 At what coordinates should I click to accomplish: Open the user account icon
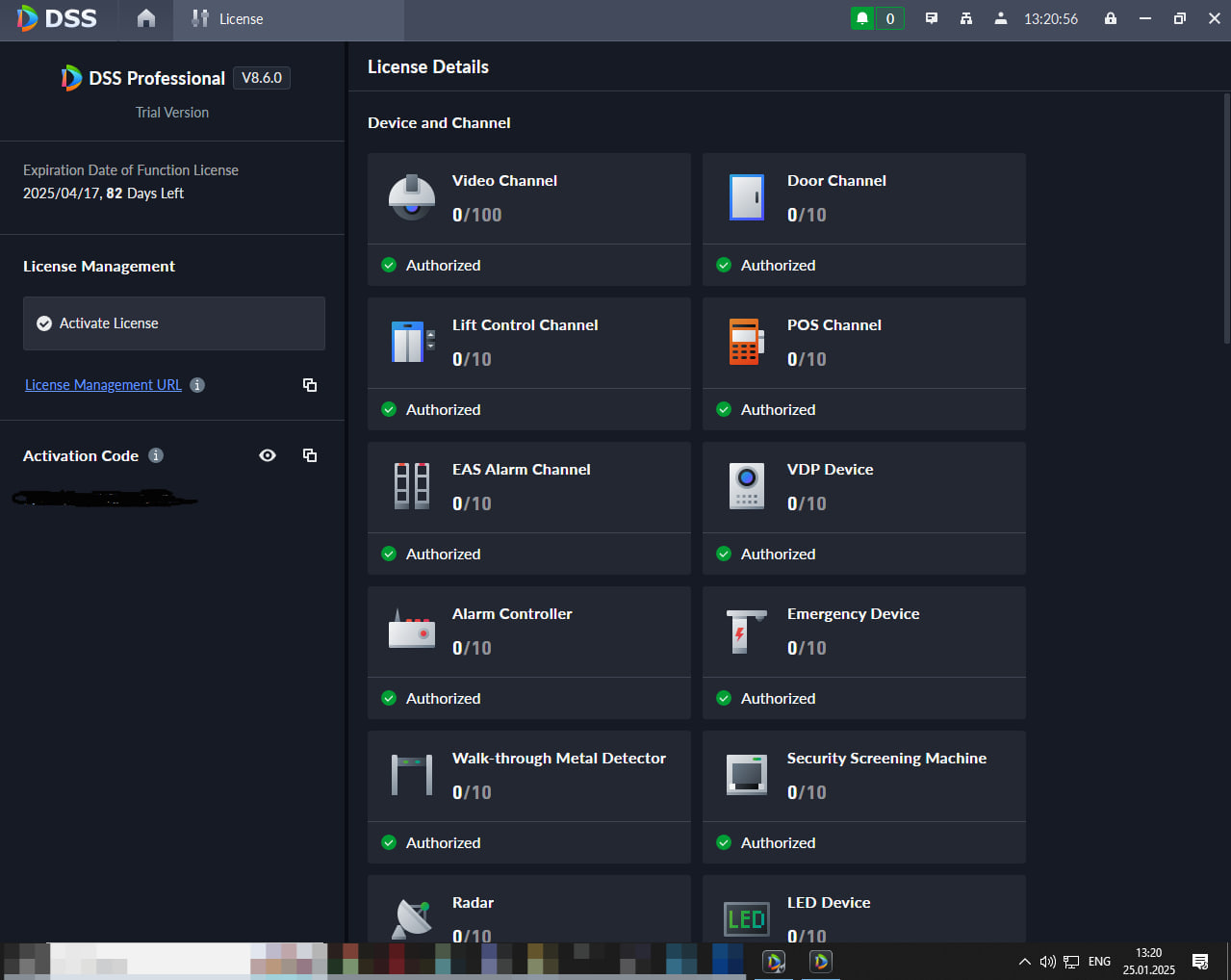click(x=1001, y=18)
